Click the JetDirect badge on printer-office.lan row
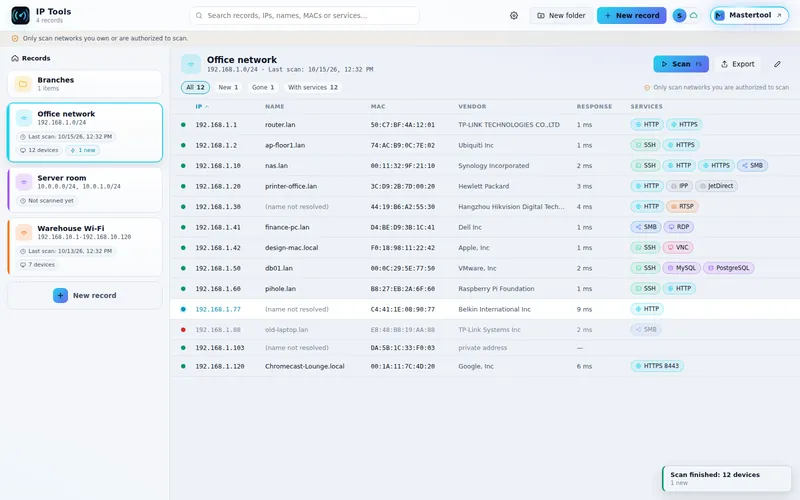Screen dimensions: 800x500 click(x=716, y=186)
